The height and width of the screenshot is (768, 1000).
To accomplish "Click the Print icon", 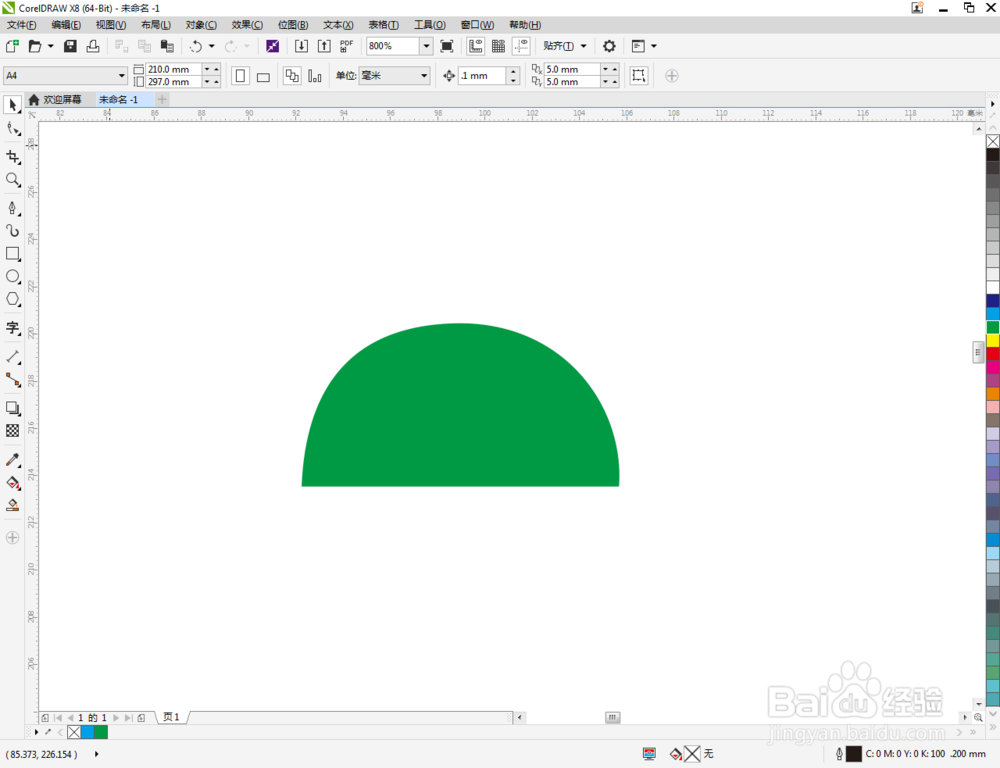I will click(93, 46).
